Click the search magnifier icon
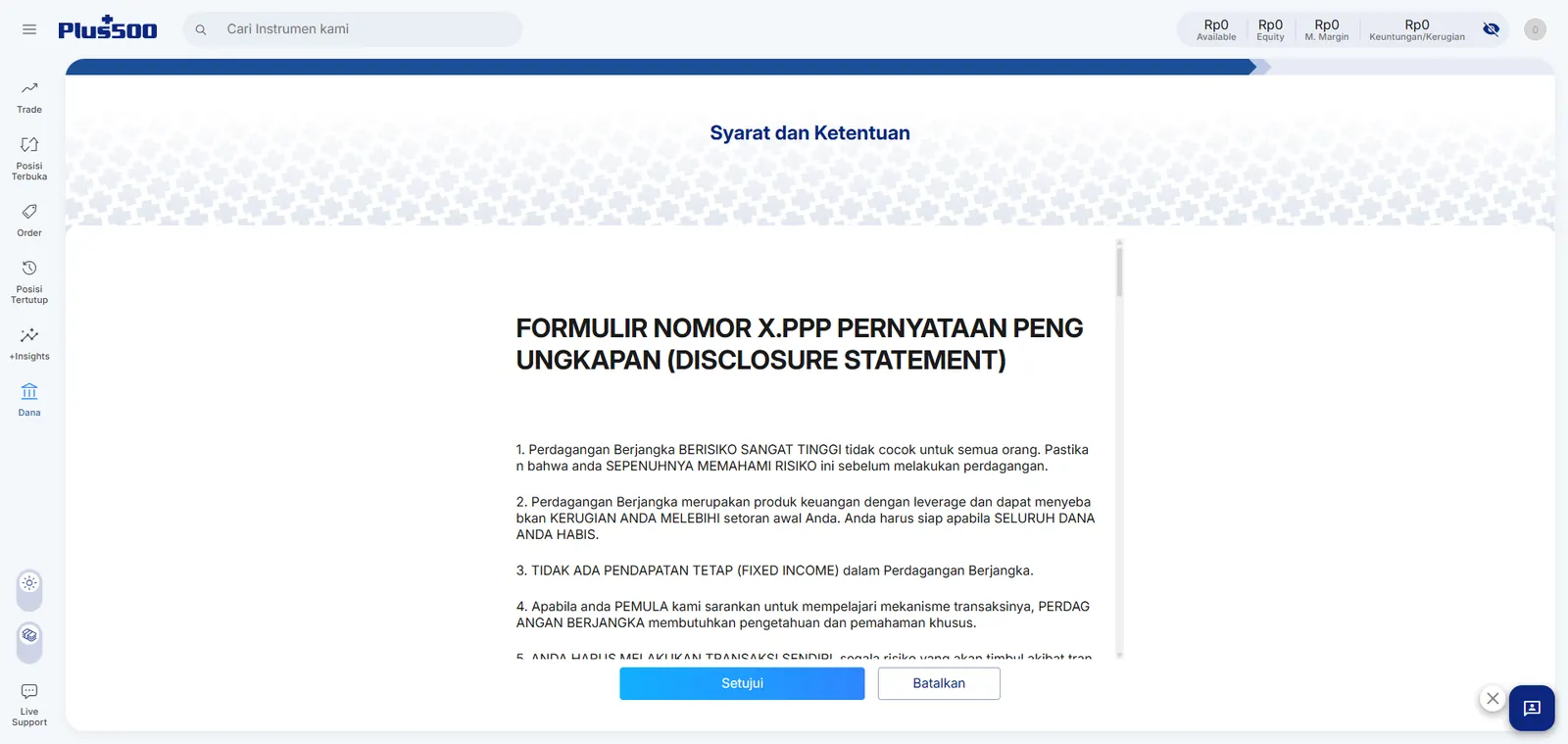The image size is (1568, 744). pyautogui.click(x=201, y=29)
